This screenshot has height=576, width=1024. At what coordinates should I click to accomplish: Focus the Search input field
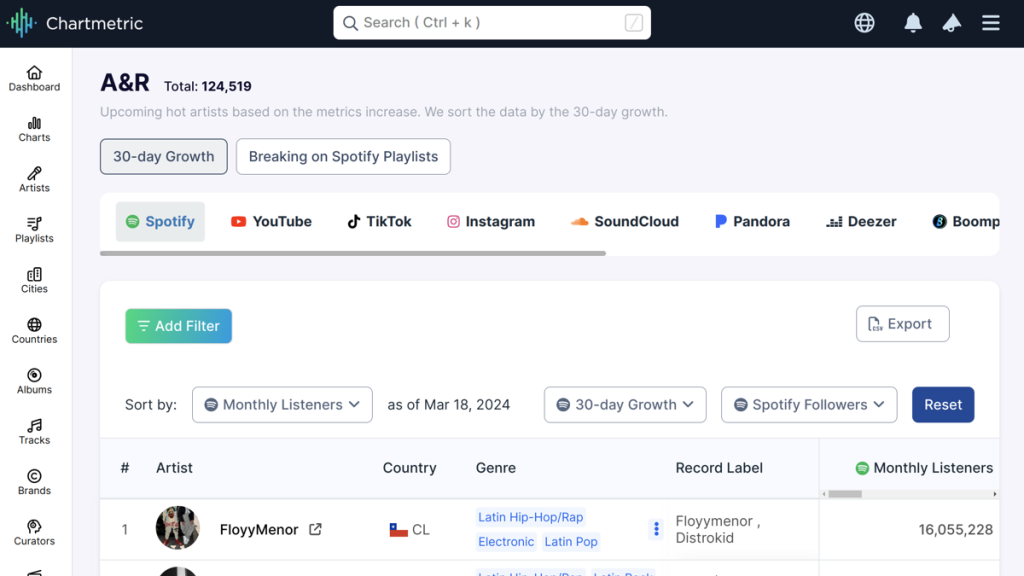pos(492,23)
